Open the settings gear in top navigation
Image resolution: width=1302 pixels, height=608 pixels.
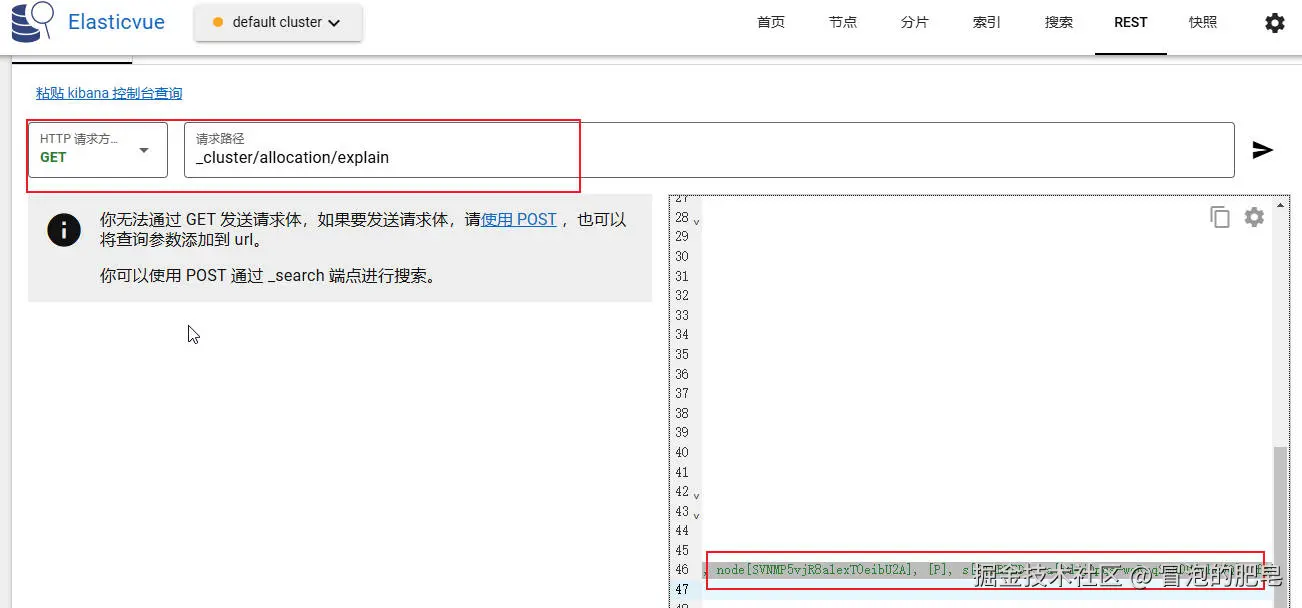coord(1274,22)
